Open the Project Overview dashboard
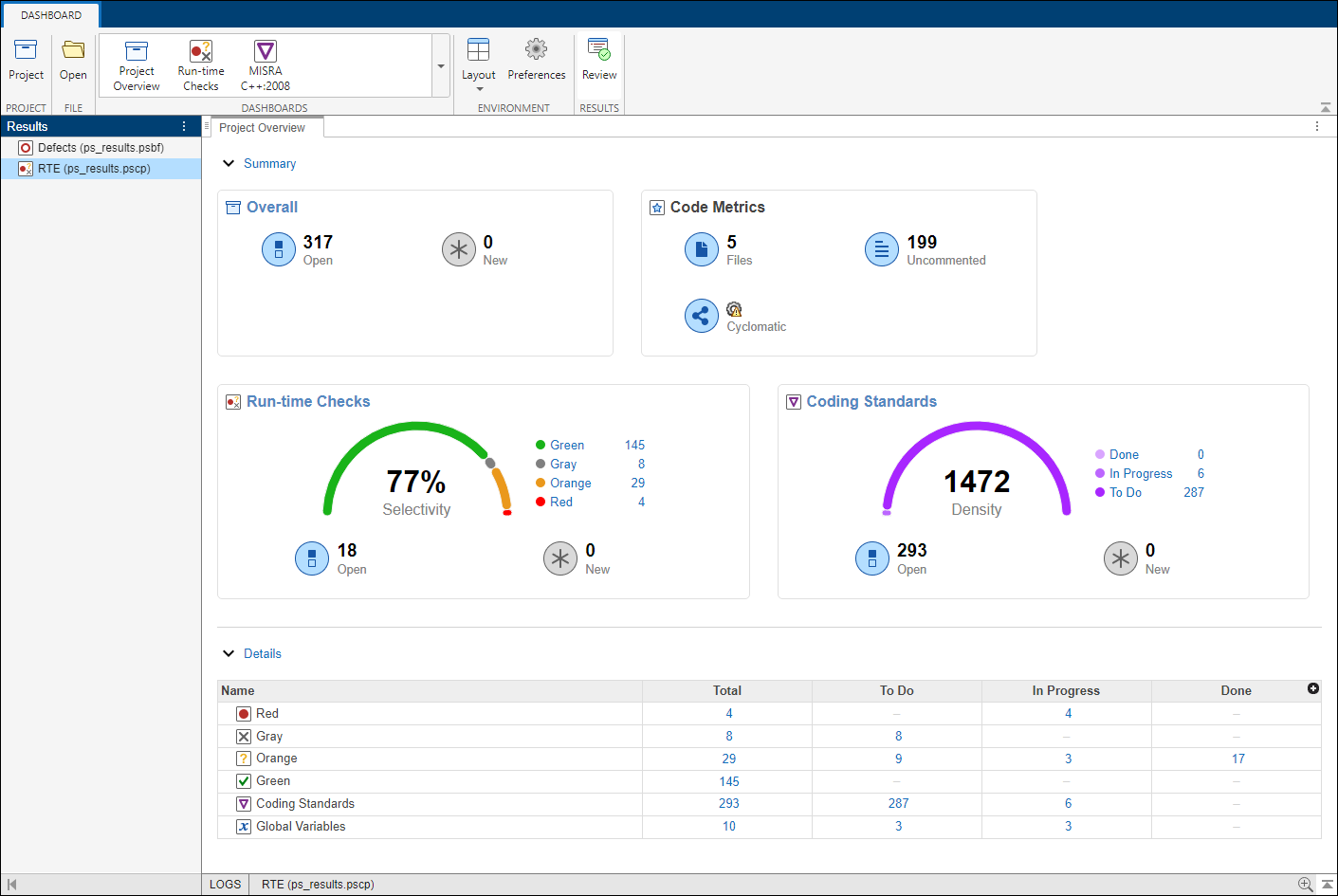Viewport: 1338px width, 896px height. coord(136,63)
